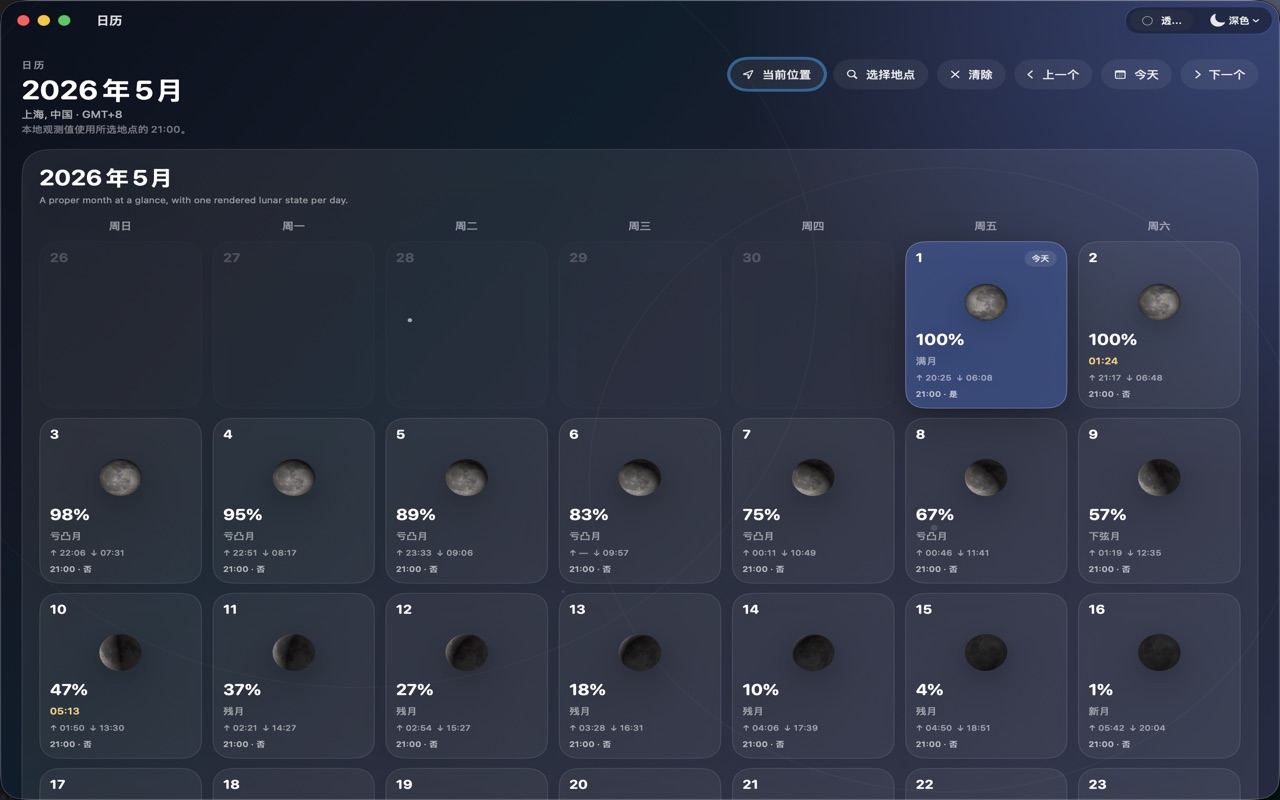The height and width of the screenshot is (800, 1280).
Task: Click the new moon image on day 16
Action: 1159,652
